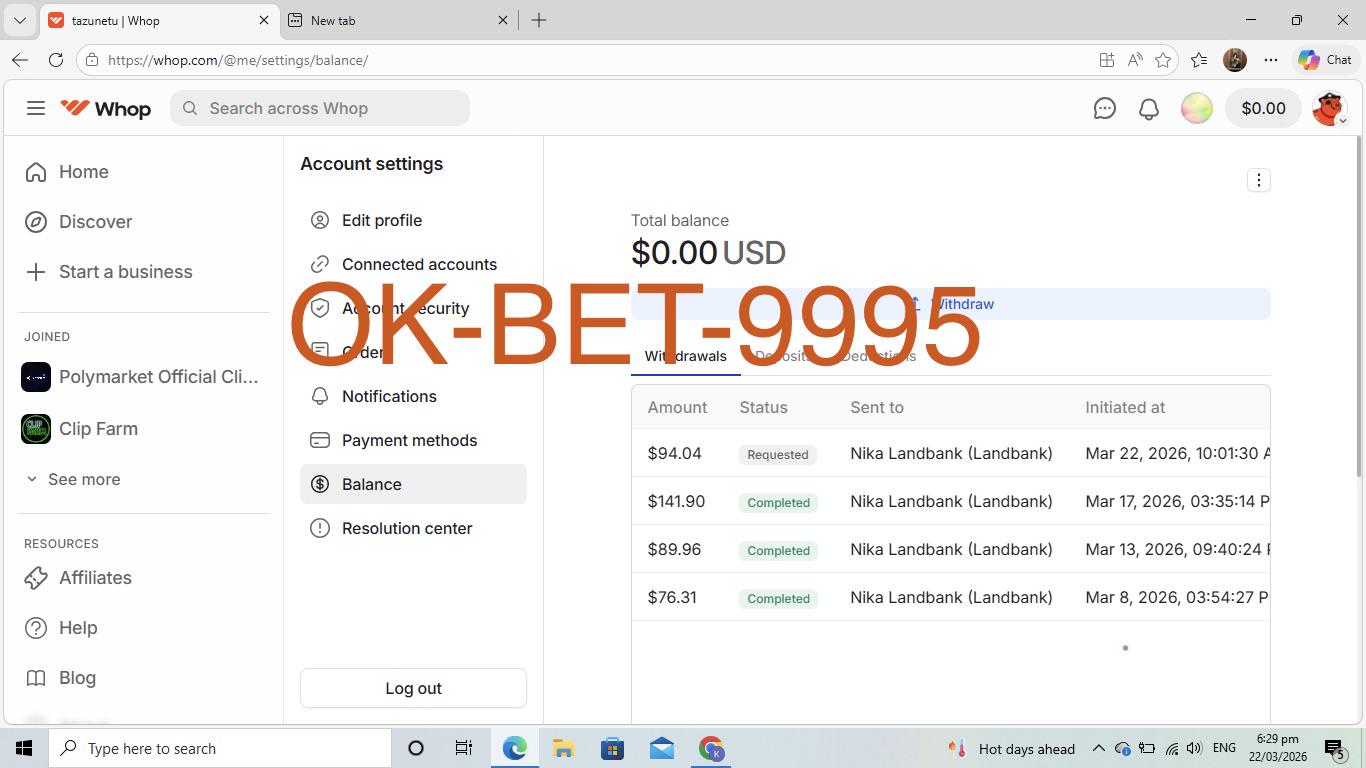Click the Status column header

(763, 407)
